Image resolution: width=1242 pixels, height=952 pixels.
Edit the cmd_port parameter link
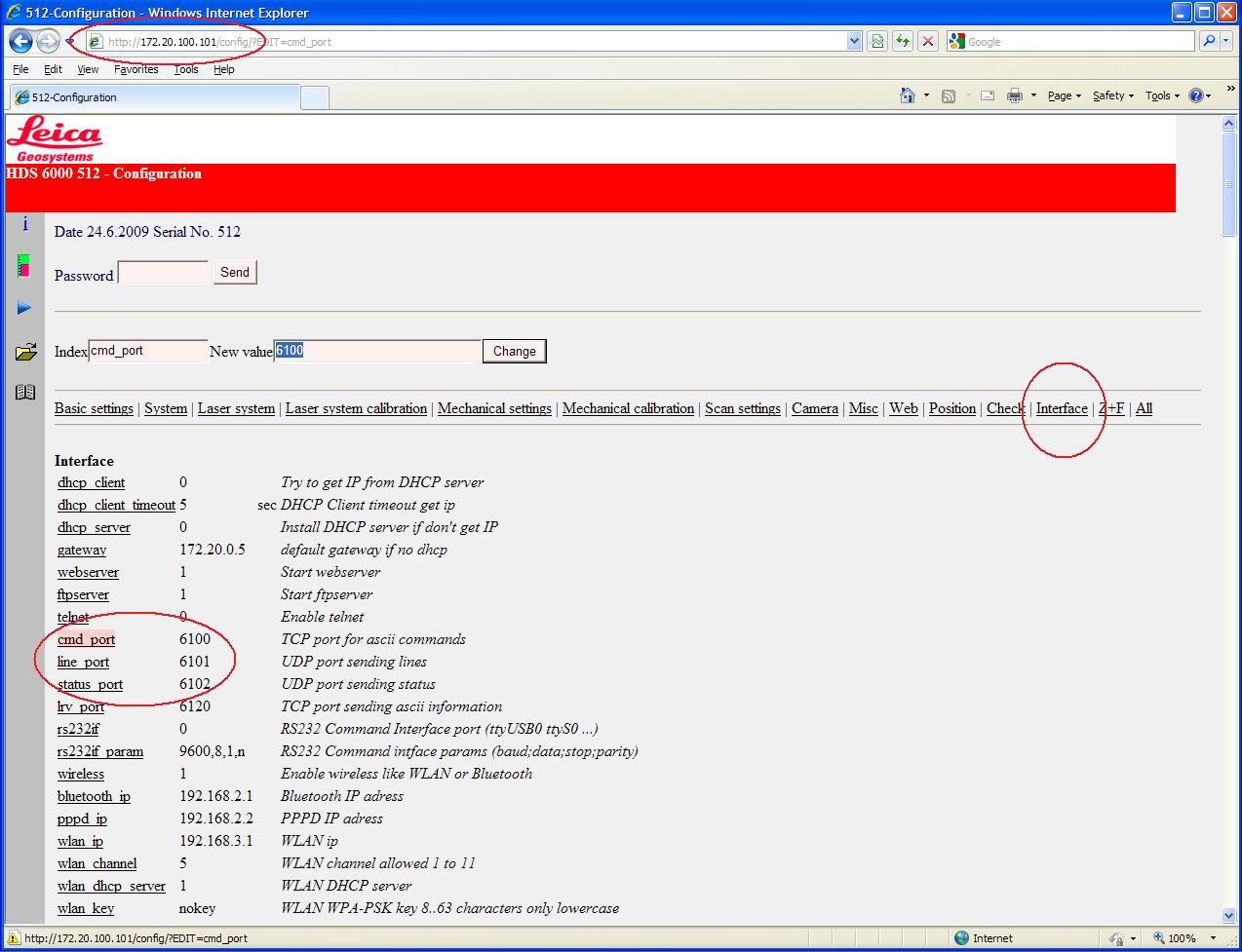coord(86,639)
